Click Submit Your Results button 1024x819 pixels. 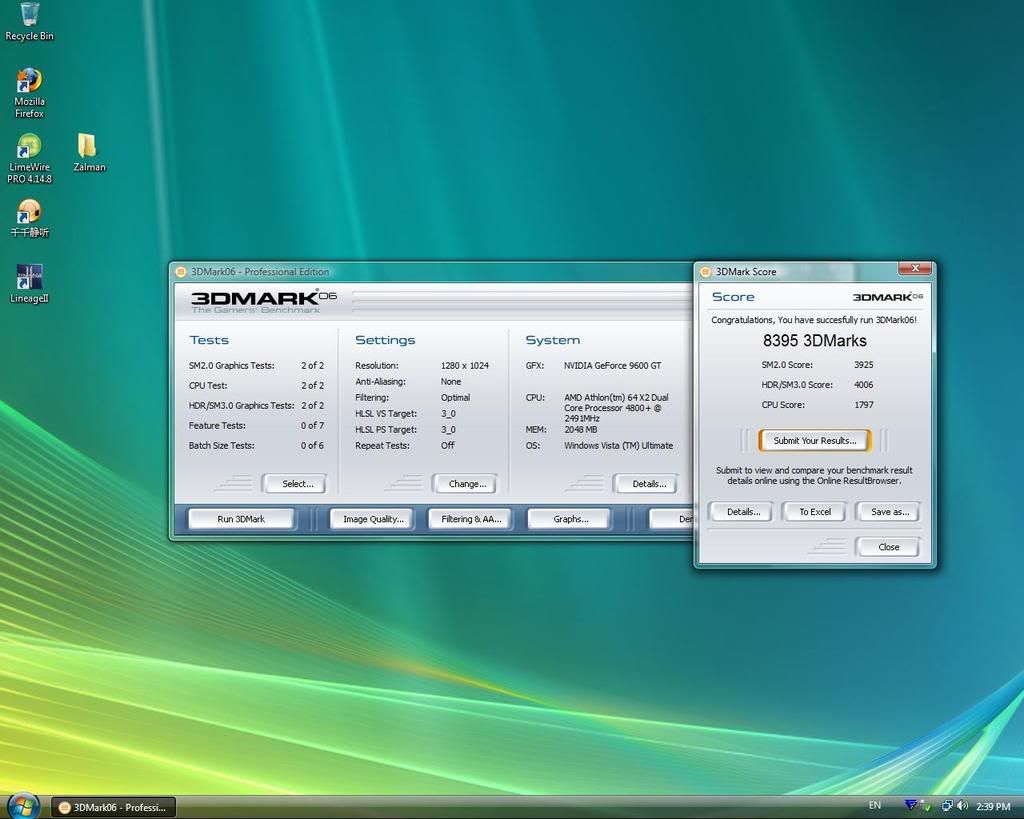point(814,441)
